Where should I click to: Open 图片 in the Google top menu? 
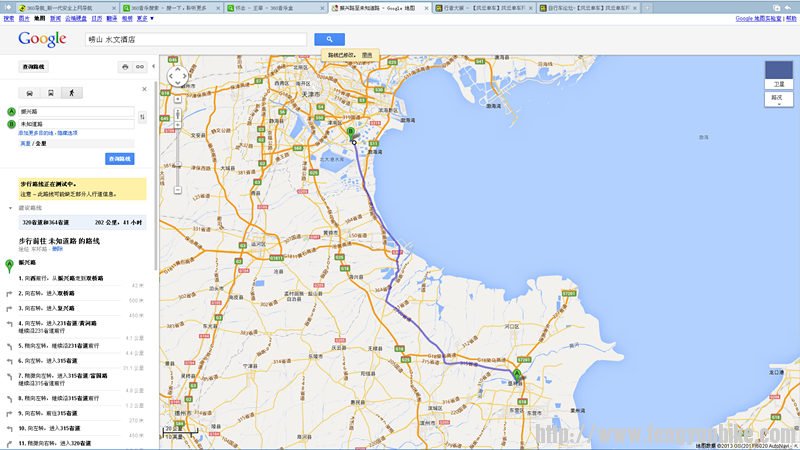(x=23, y=18)
